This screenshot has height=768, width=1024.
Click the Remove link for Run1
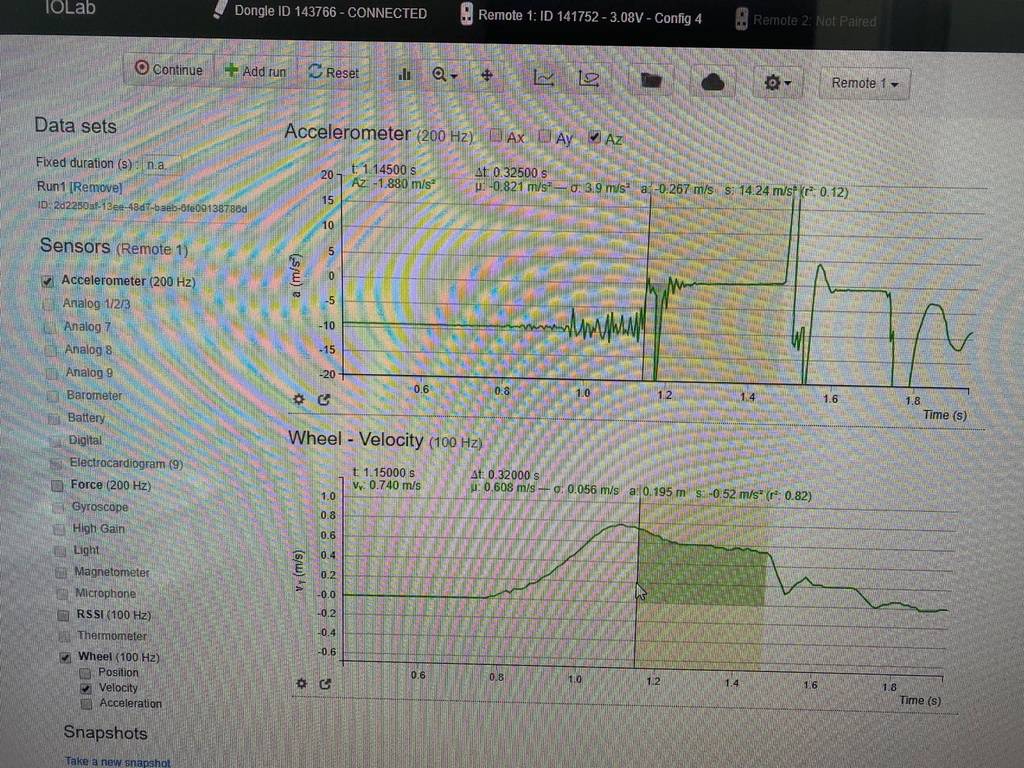tap(96, 187)
